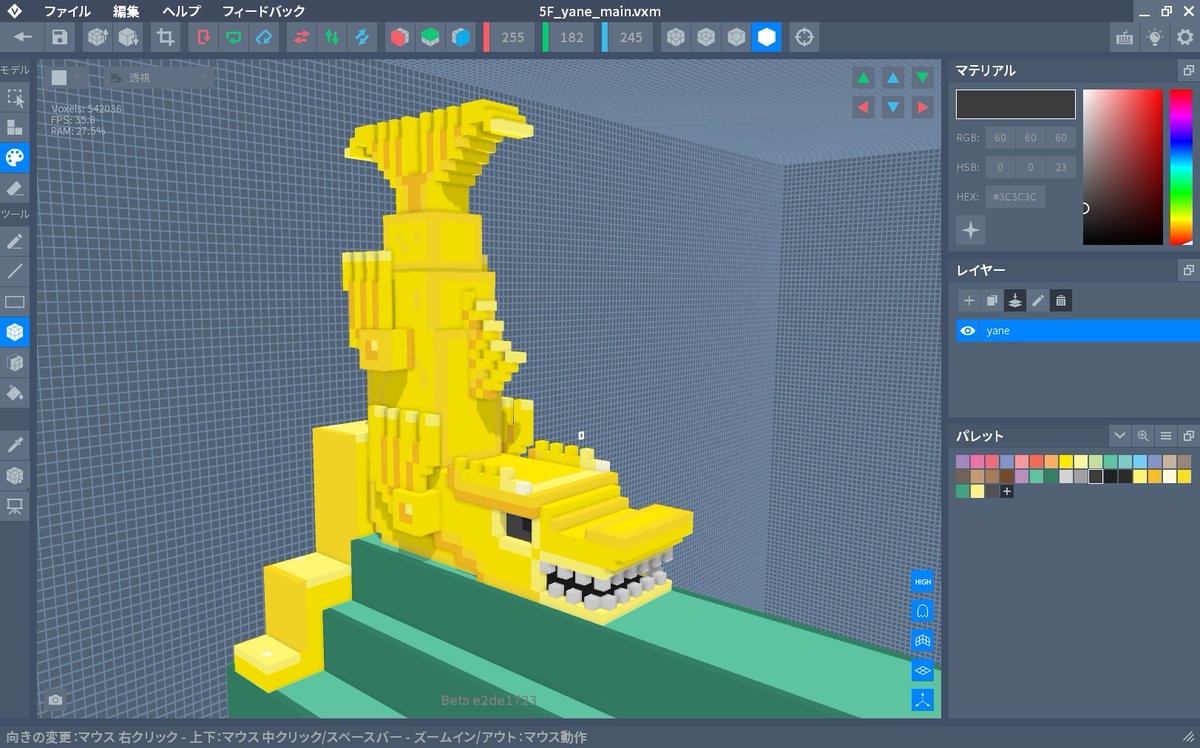Expand the palette chevron dropdown

point(1120,436)
